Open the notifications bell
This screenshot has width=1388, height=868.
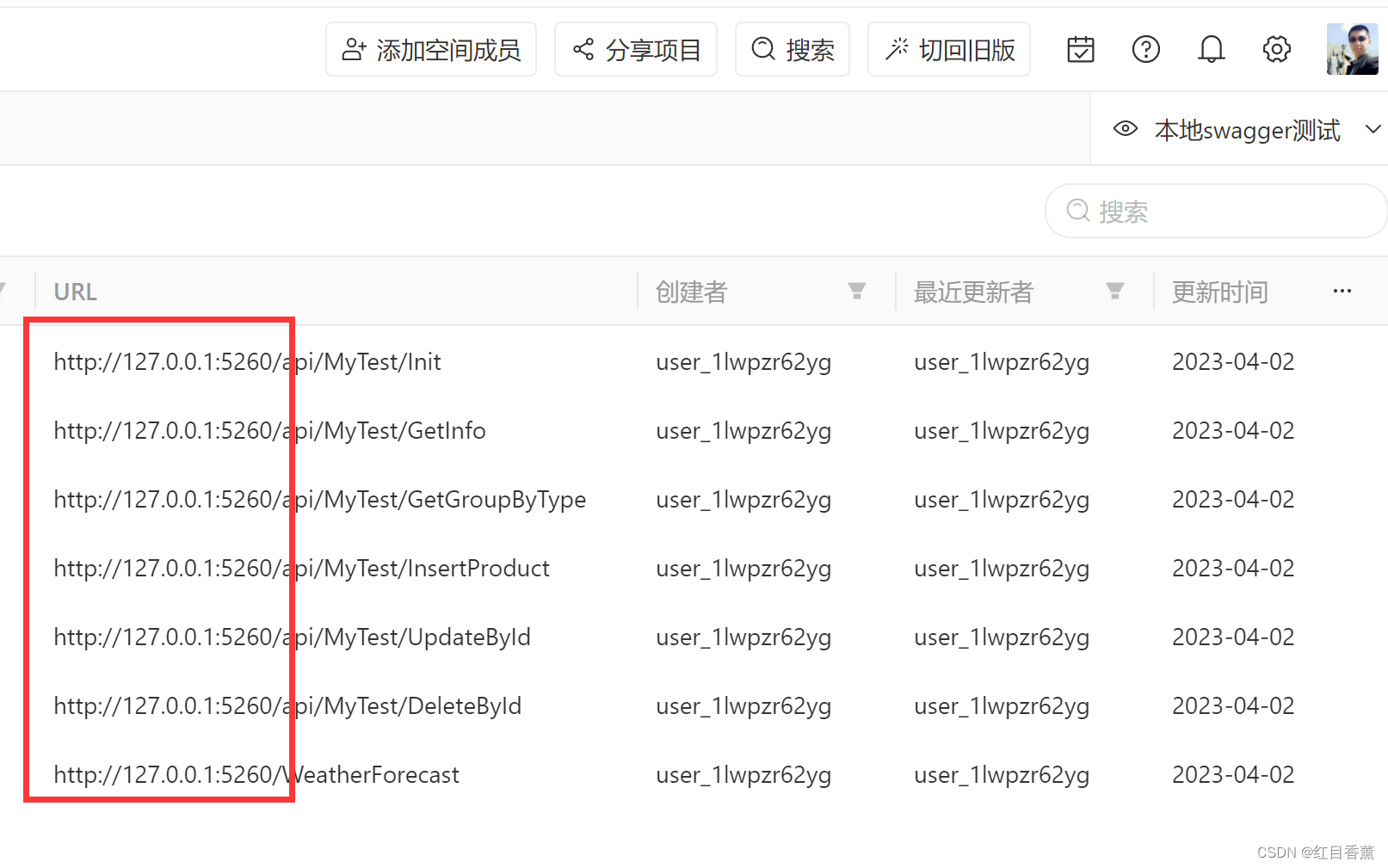[x=1211, y=49]
